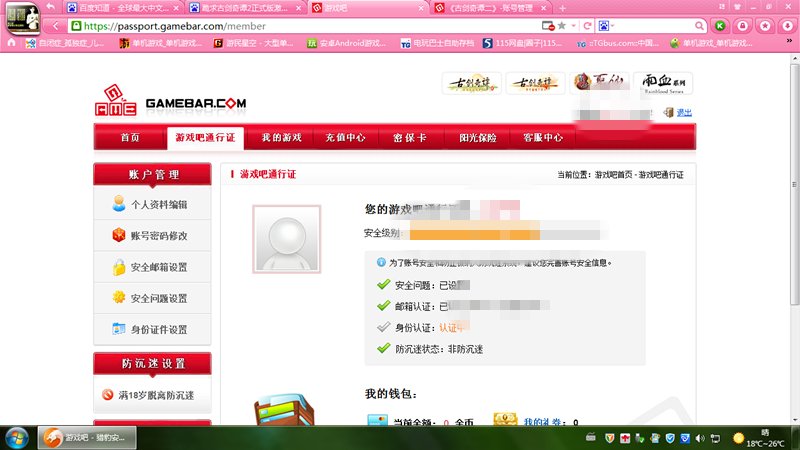Click the door icon next to 退出
The width and height of the screenshot is (800, 450).
click(668, 112)
